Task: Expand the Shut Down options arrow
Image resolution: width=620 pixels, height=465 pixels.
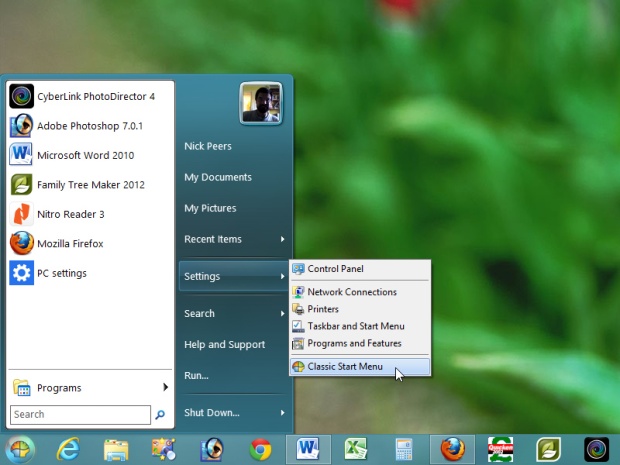Action: coord(282,413)
